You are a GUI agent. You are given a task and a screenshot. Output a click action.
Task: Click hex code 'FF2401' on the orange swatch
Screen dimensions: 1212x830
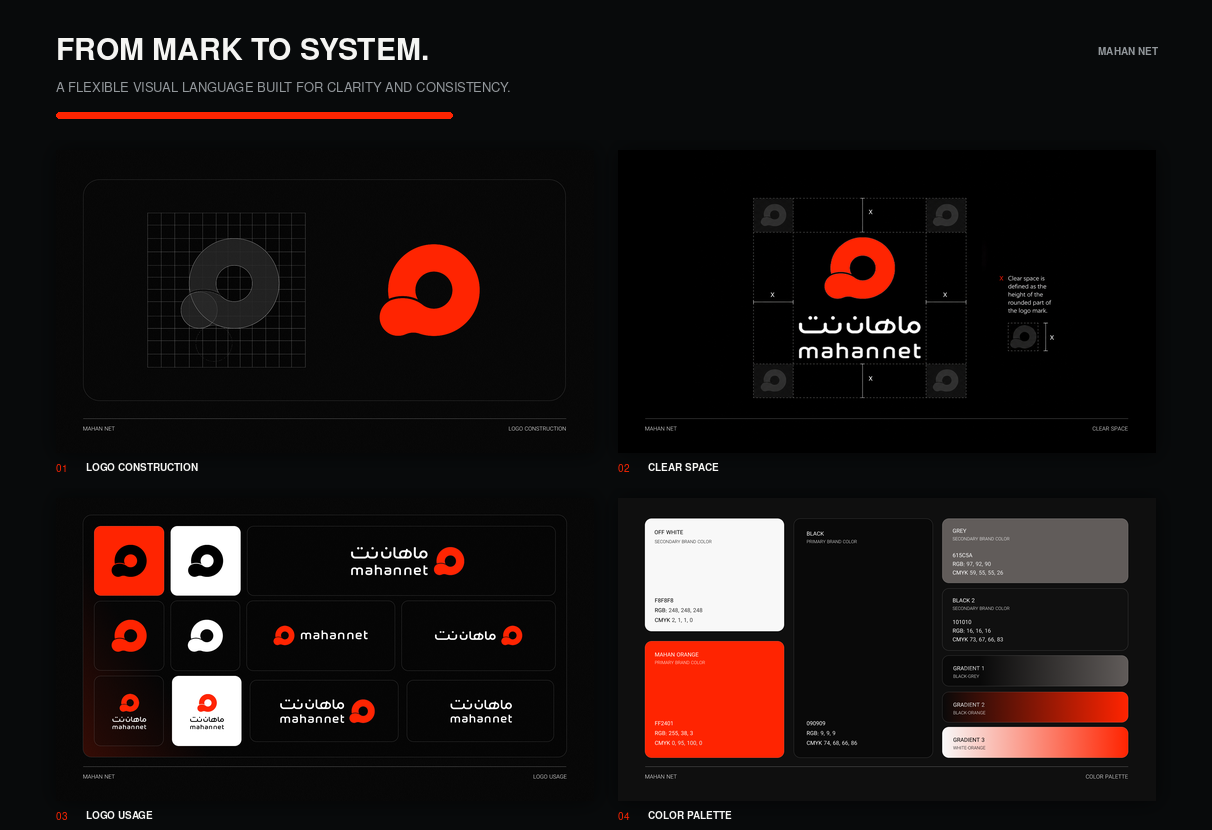664,724
